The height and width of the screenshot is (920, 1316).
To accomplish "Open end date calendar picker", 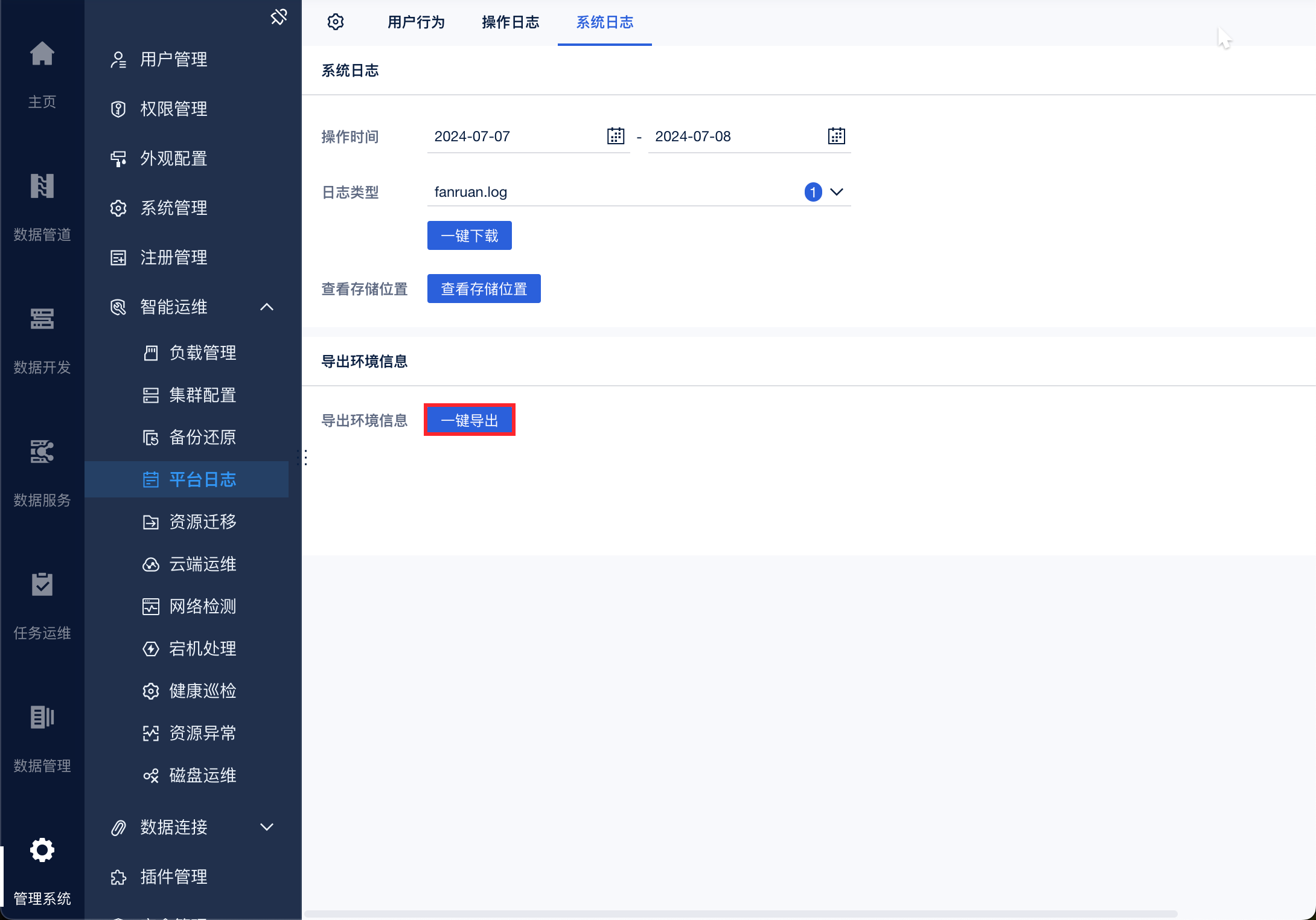I will coord(836,136).
